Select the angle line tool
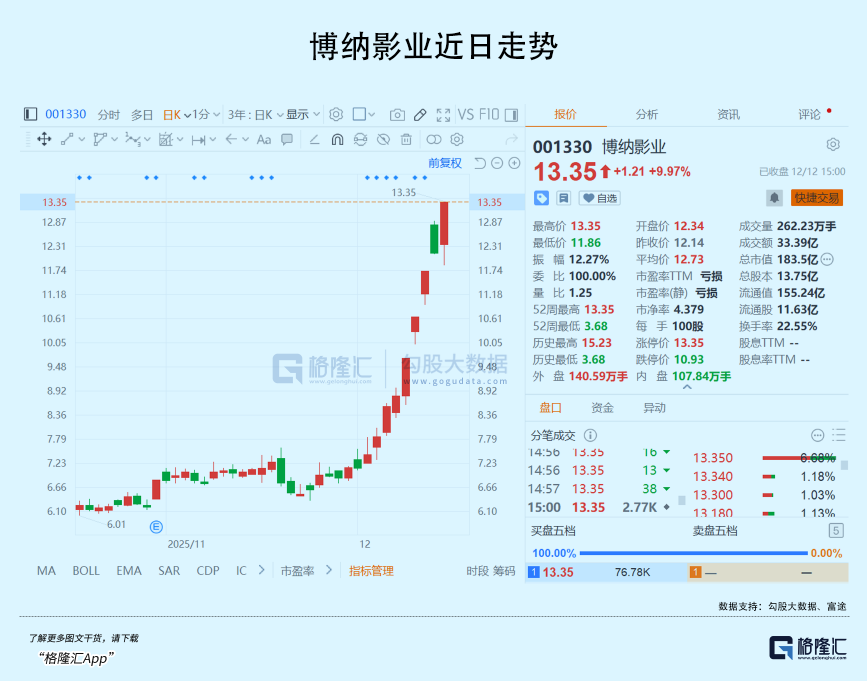This screenshot has width=867, height=681. (x=314, y=139)
